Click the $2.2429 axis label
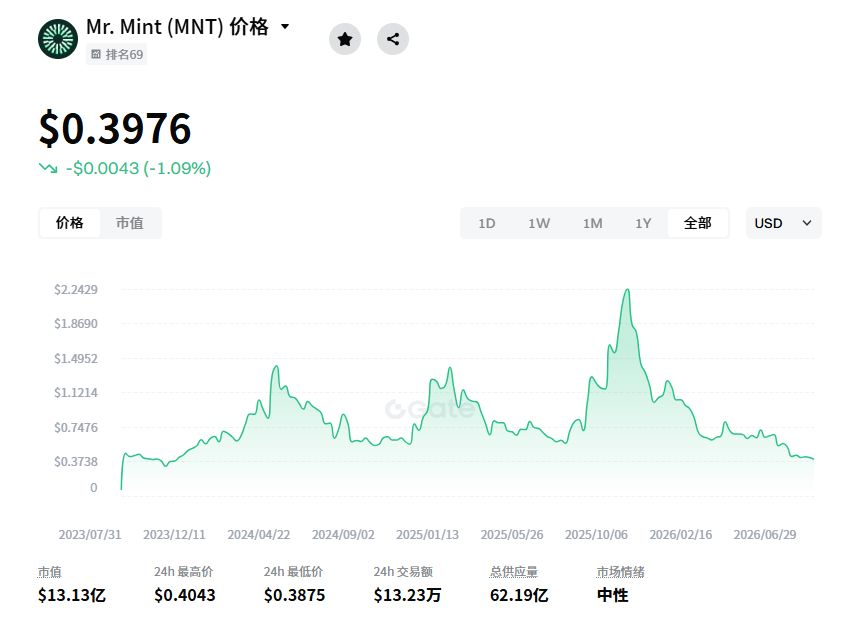Screen dimensions: 852x621 coord(76,290)
